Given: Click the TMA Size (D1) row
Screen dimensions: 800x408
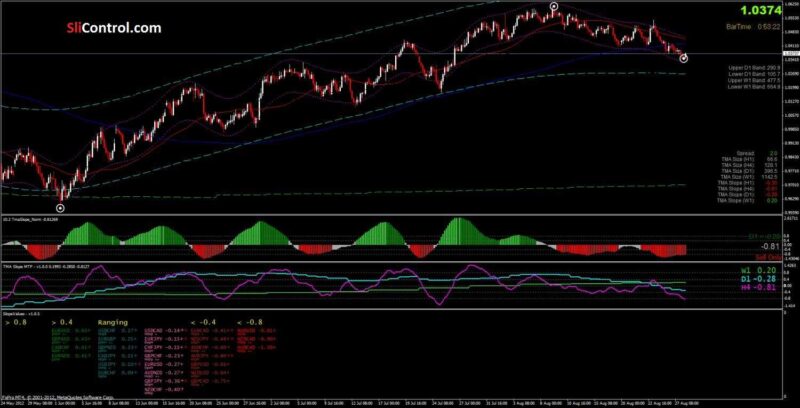Looking at the screenshot, I should point(750,172).
